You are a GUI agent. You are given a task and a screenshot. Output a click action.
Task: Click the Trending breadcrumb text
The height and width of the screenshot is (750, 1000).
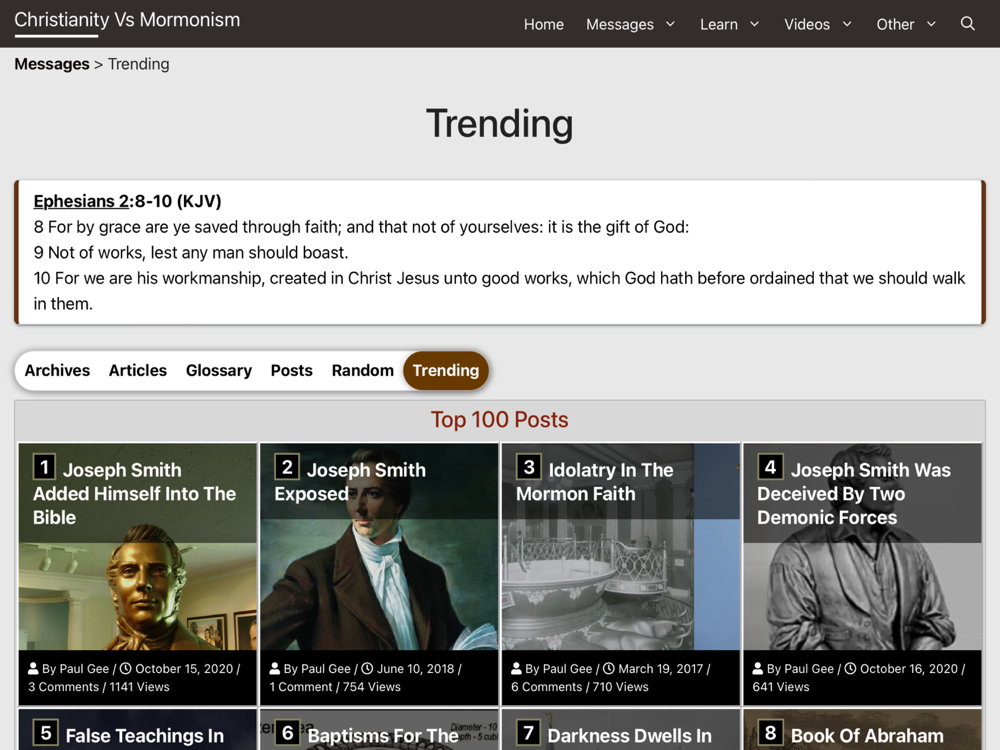coord(138,64)
